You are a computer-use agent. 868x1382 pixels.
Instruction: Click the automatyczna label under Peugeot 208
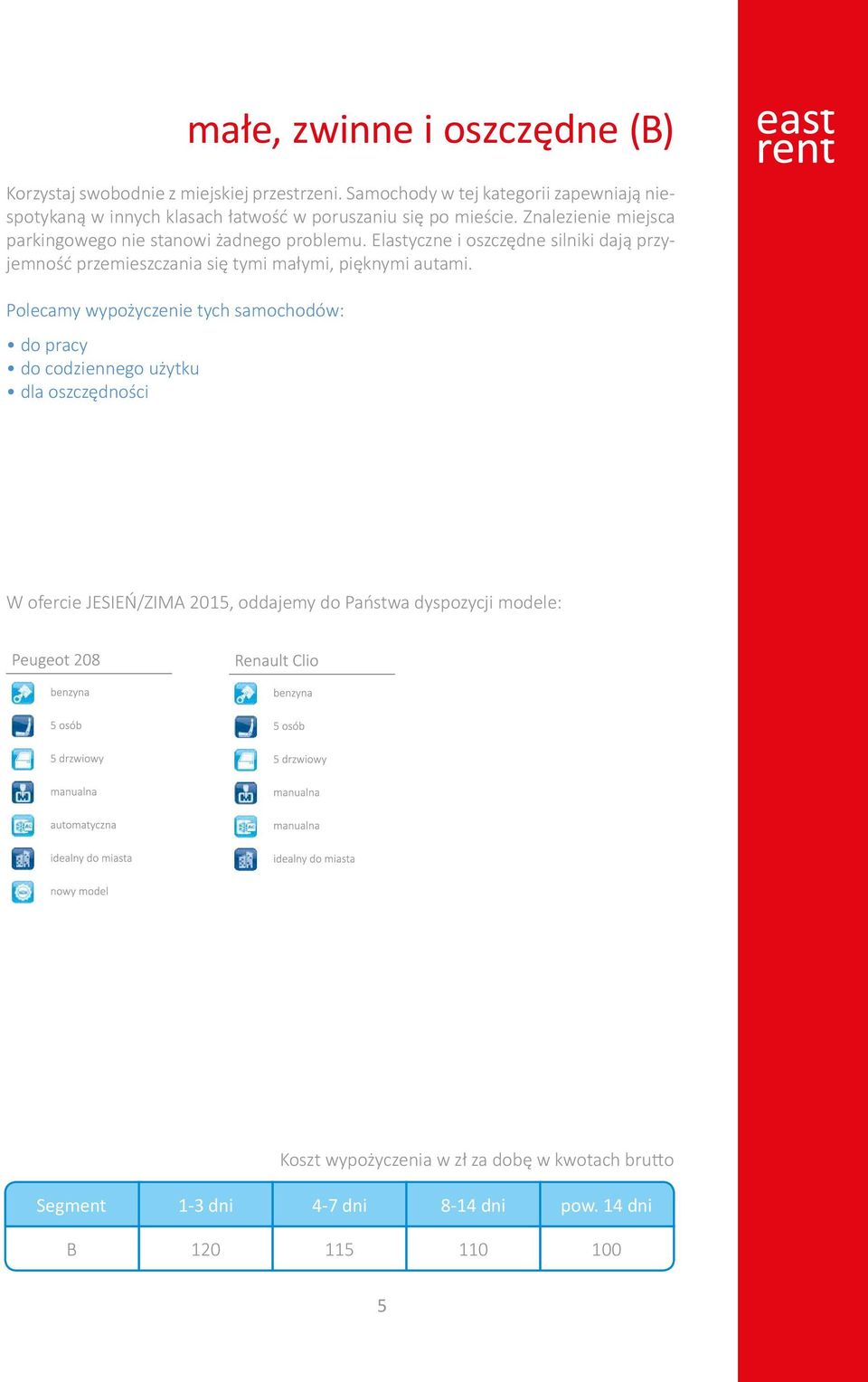pyautogui.click(x=83, y=825)
